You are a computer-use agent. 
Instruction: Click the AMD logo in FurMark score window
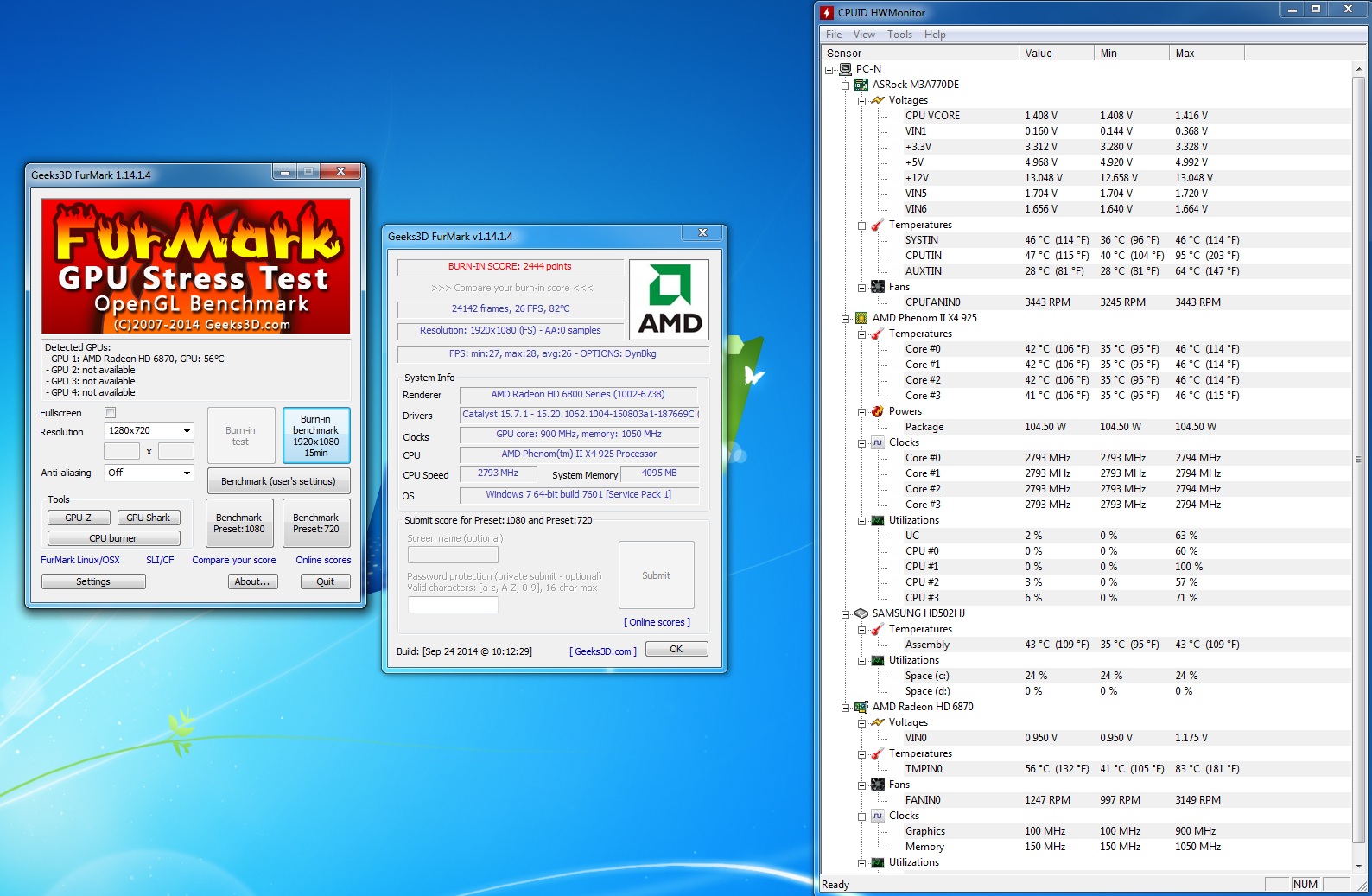pyautogui.click(x=670, y=300)
